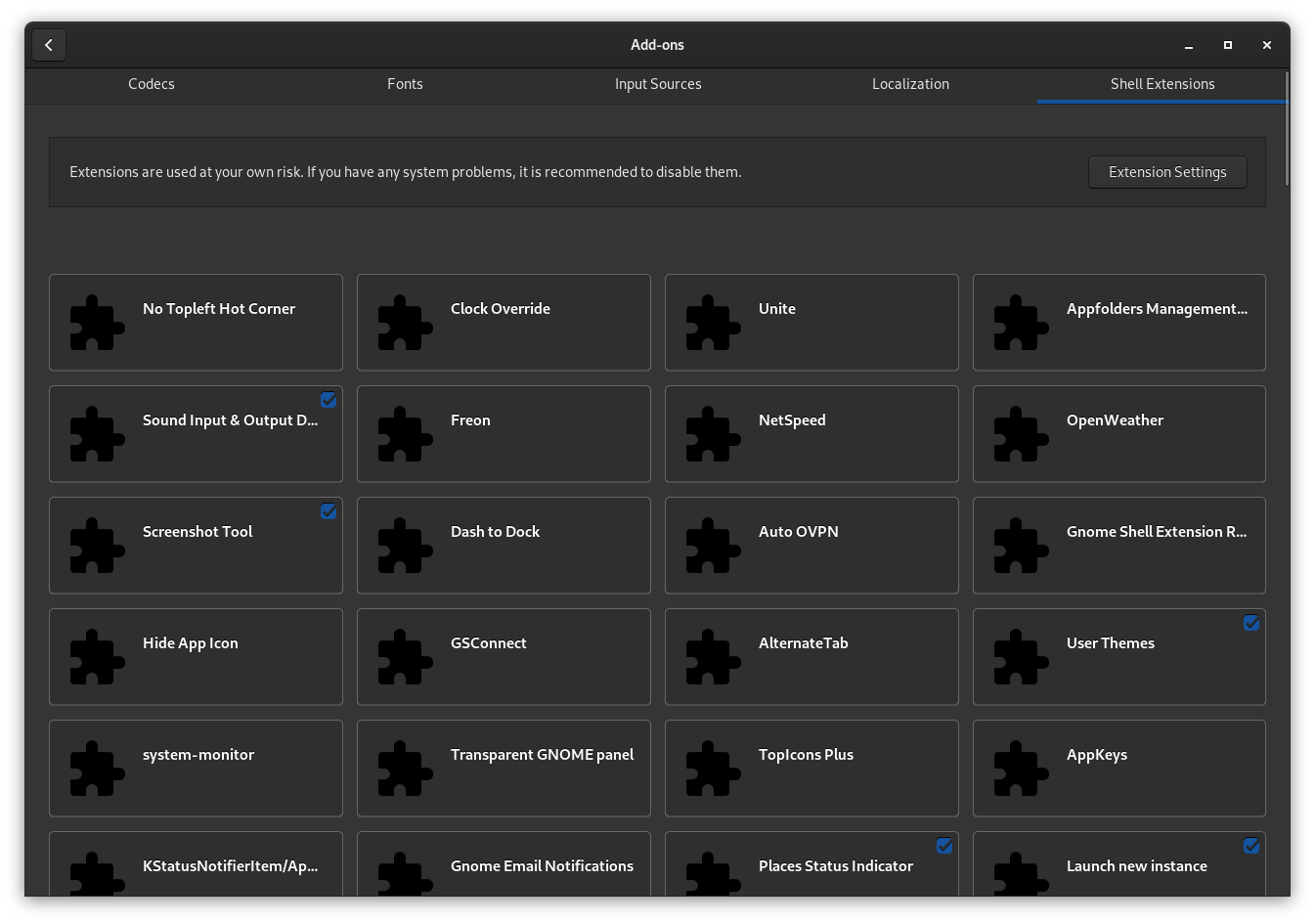The height and width of the screenshot is (924, 1315).
Task: Select the AppKeys extension label
Action: click(1097, 755)
